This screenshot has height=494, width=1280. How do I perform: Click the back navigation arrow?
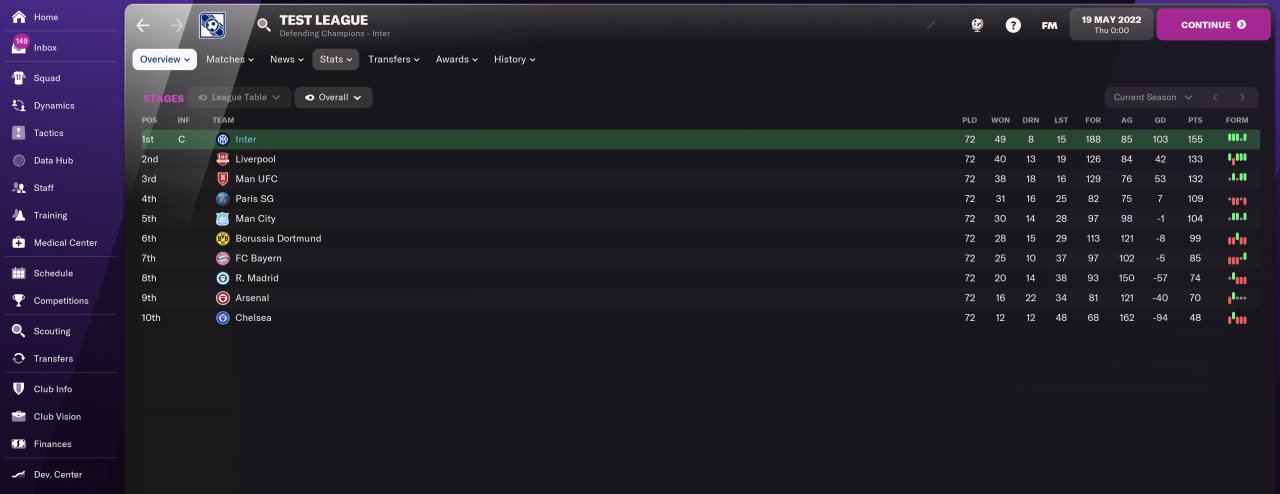143,25
